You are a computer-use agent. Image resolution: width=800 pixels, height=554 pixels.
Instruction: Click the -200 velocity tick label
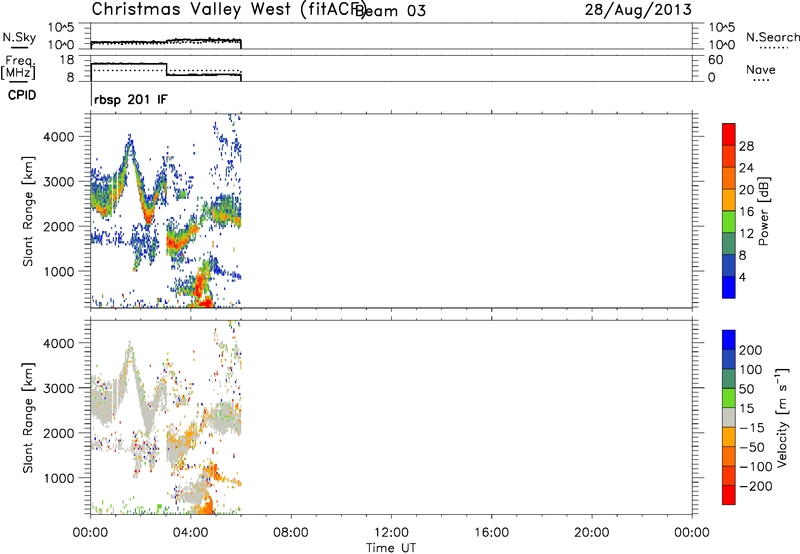pos(756,486)
